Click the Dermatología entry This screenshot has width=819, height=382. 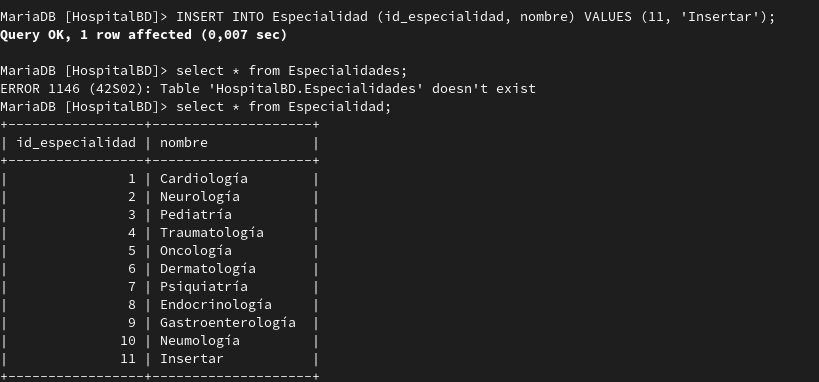click(208, 269)
